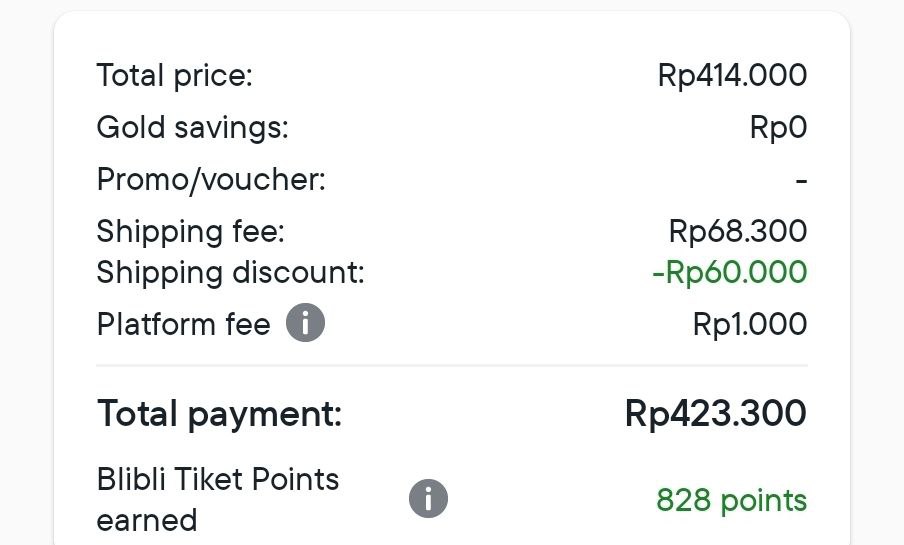Click the Platform fee text label
The height and width of the screenshot is (545, 904).
[x=183, y=324]
